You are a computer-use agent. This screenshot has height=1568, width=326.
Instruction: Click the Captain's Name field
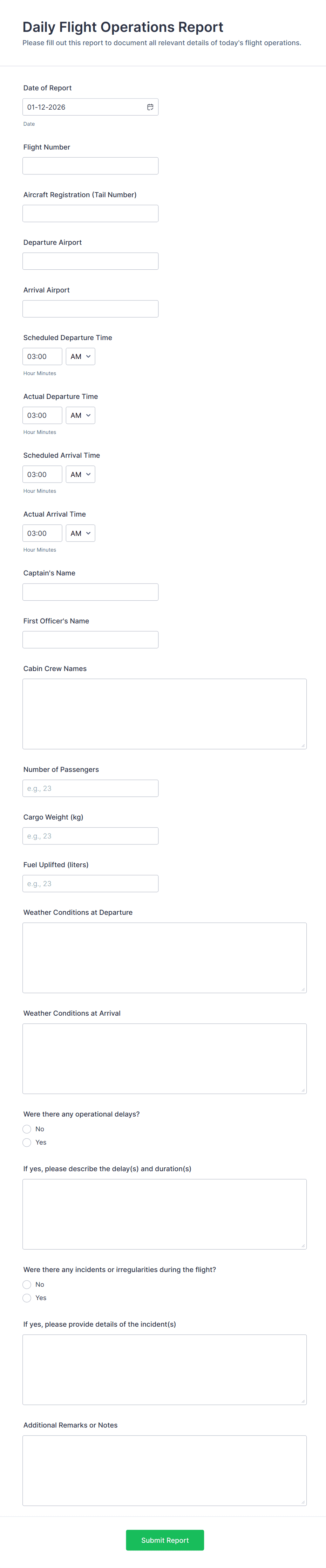coord(90,592)
